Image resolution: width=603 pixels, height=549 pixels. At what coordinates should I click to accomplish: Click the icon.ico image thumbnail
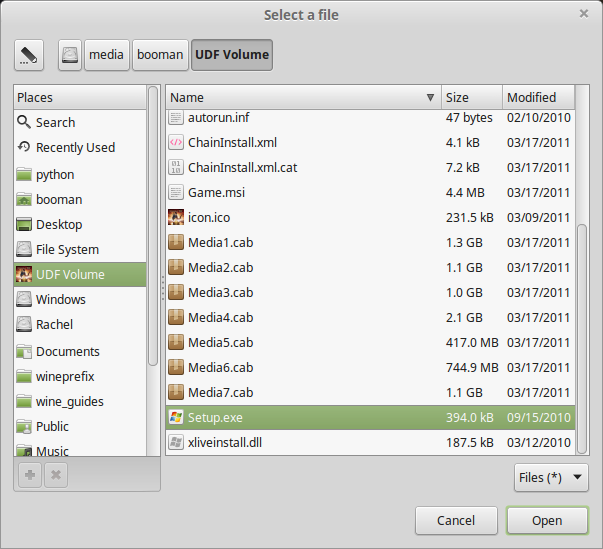[176, 218]
